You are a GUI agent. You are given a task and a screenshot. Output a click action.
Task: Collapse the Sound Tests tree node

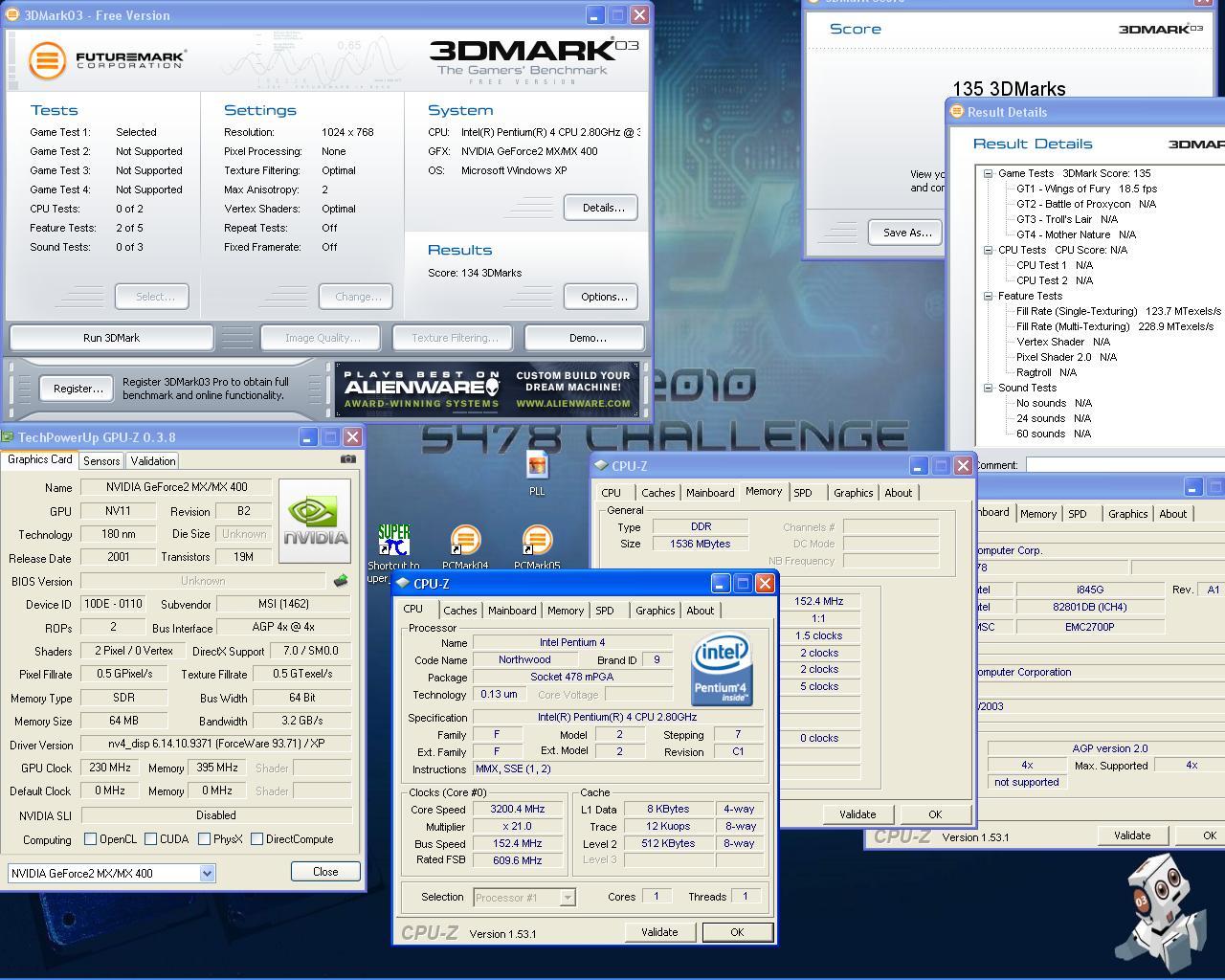coord(988,388)
